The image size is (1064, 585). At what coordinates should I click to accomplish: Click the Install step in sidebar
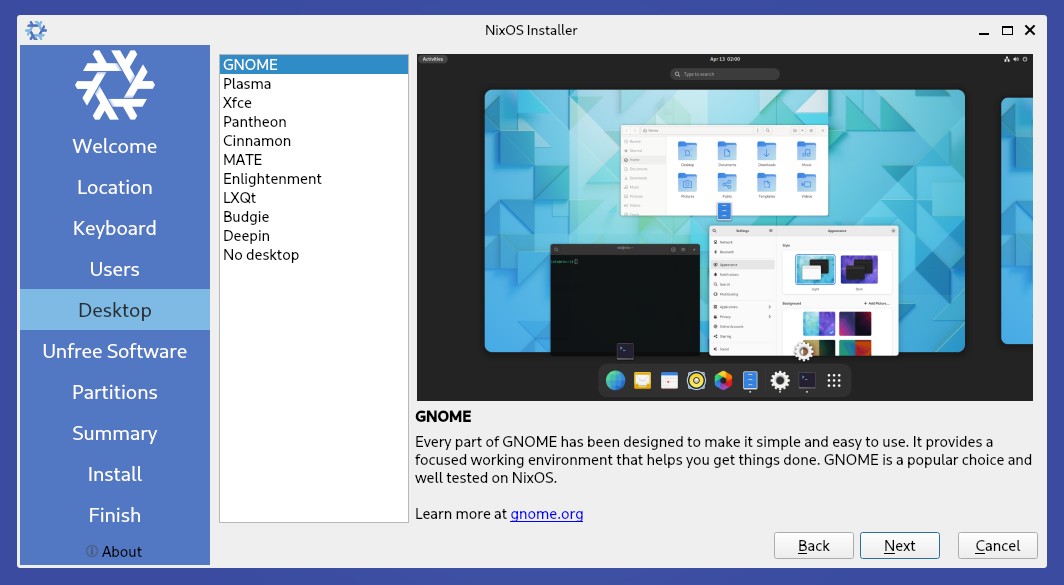click(115, 474)
